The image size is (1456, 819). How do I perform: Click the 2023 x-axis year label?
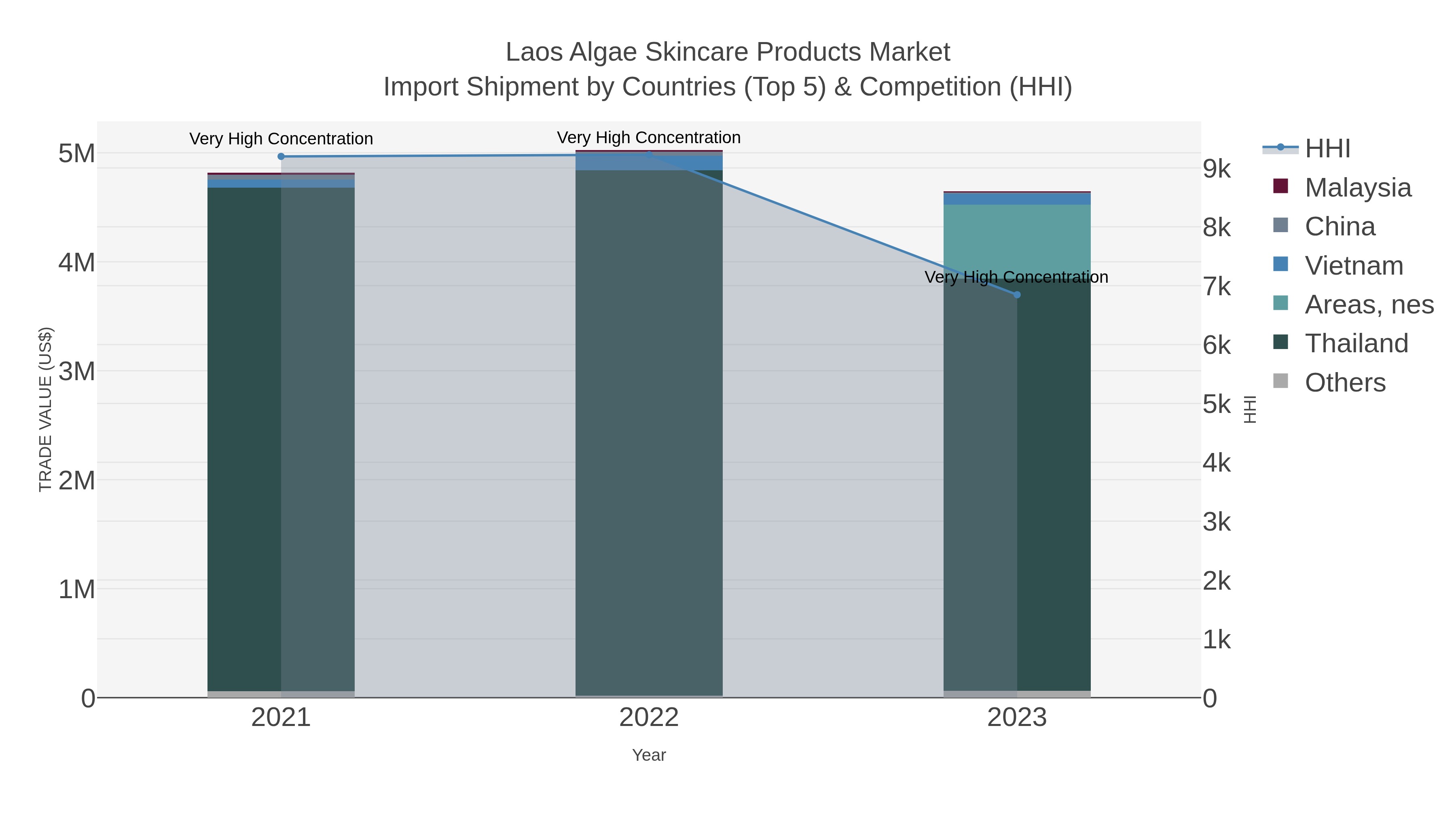[1017, 718]
